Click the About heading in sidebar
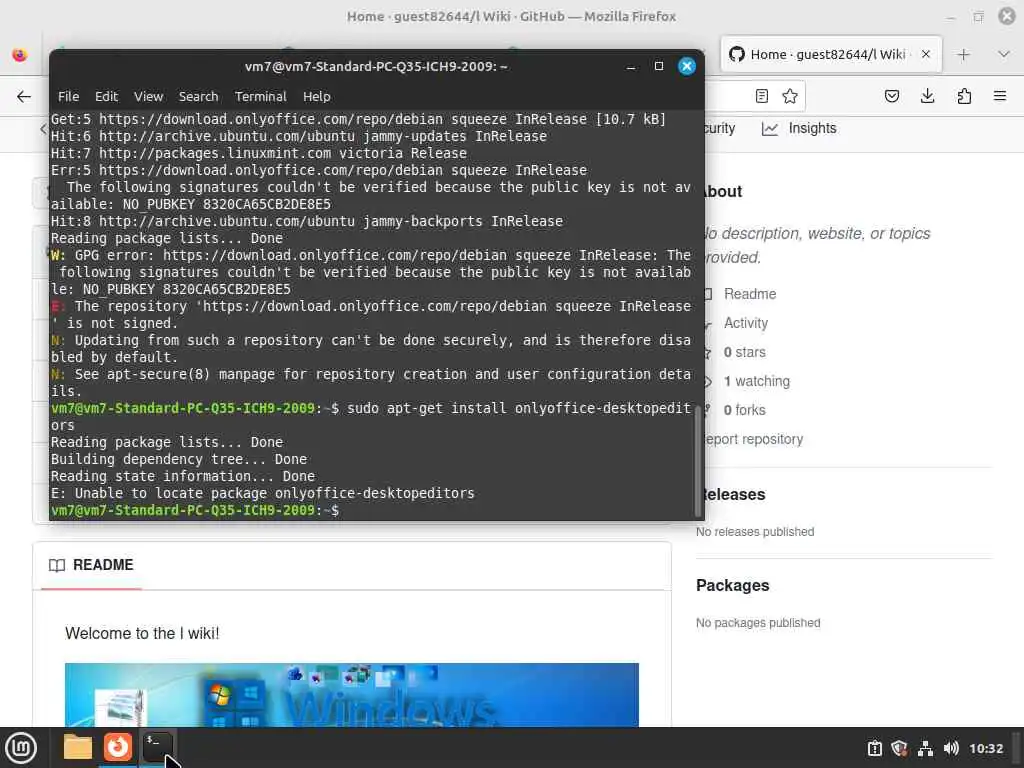 722,192
